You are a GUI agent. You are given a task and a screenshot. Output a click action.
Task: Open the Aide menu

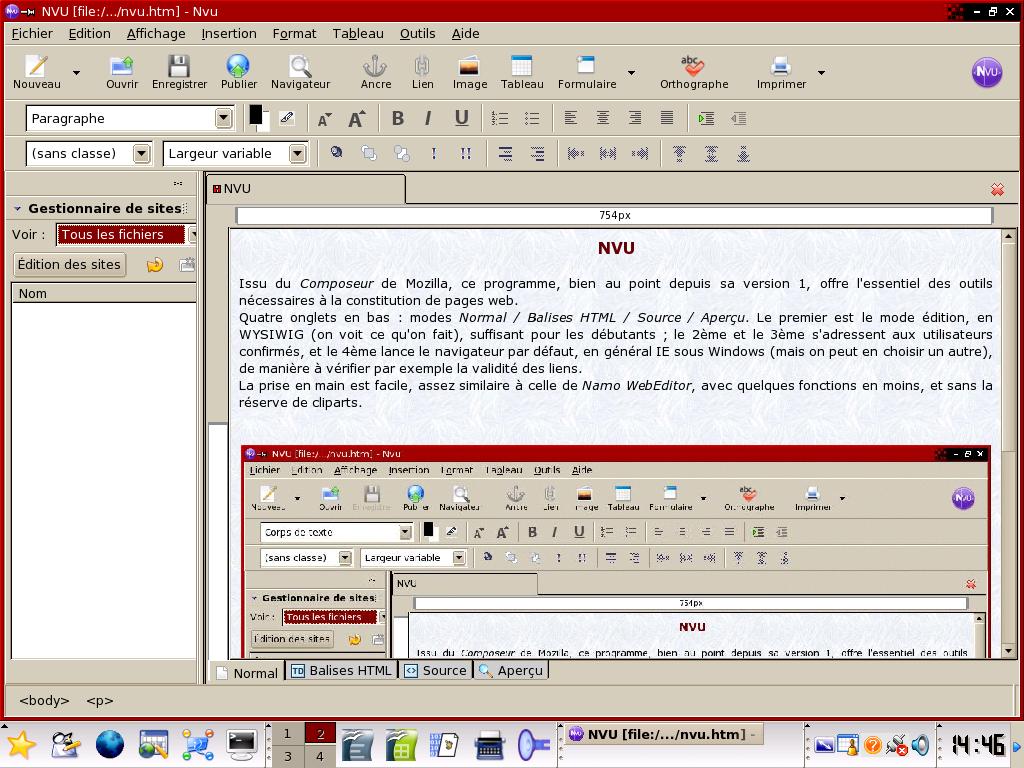point(465,33)
